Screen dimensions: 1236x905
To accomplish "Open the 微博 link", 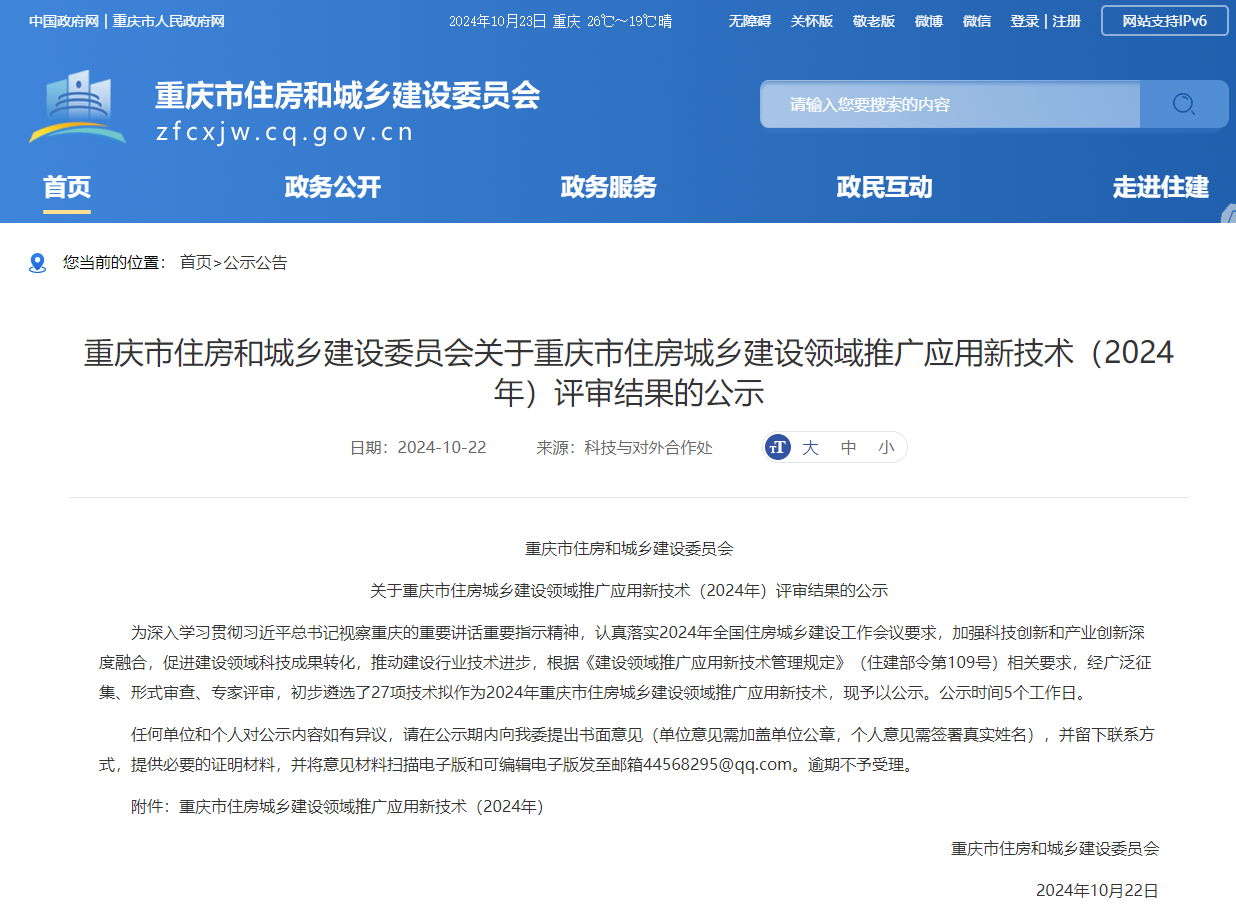I will (x=928, y=21).
